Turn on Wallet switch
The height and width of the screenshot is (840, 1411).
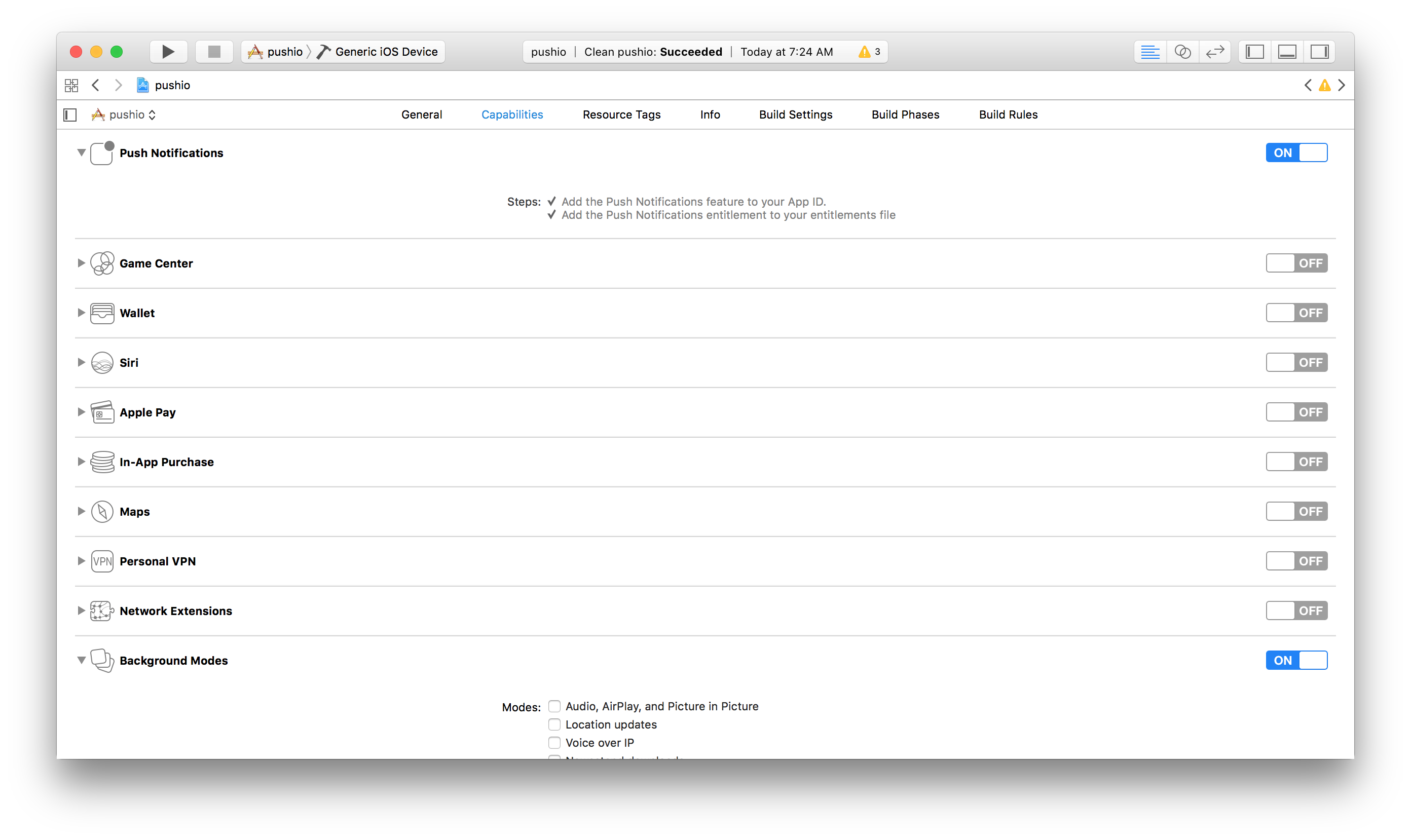click(1296, 313)
